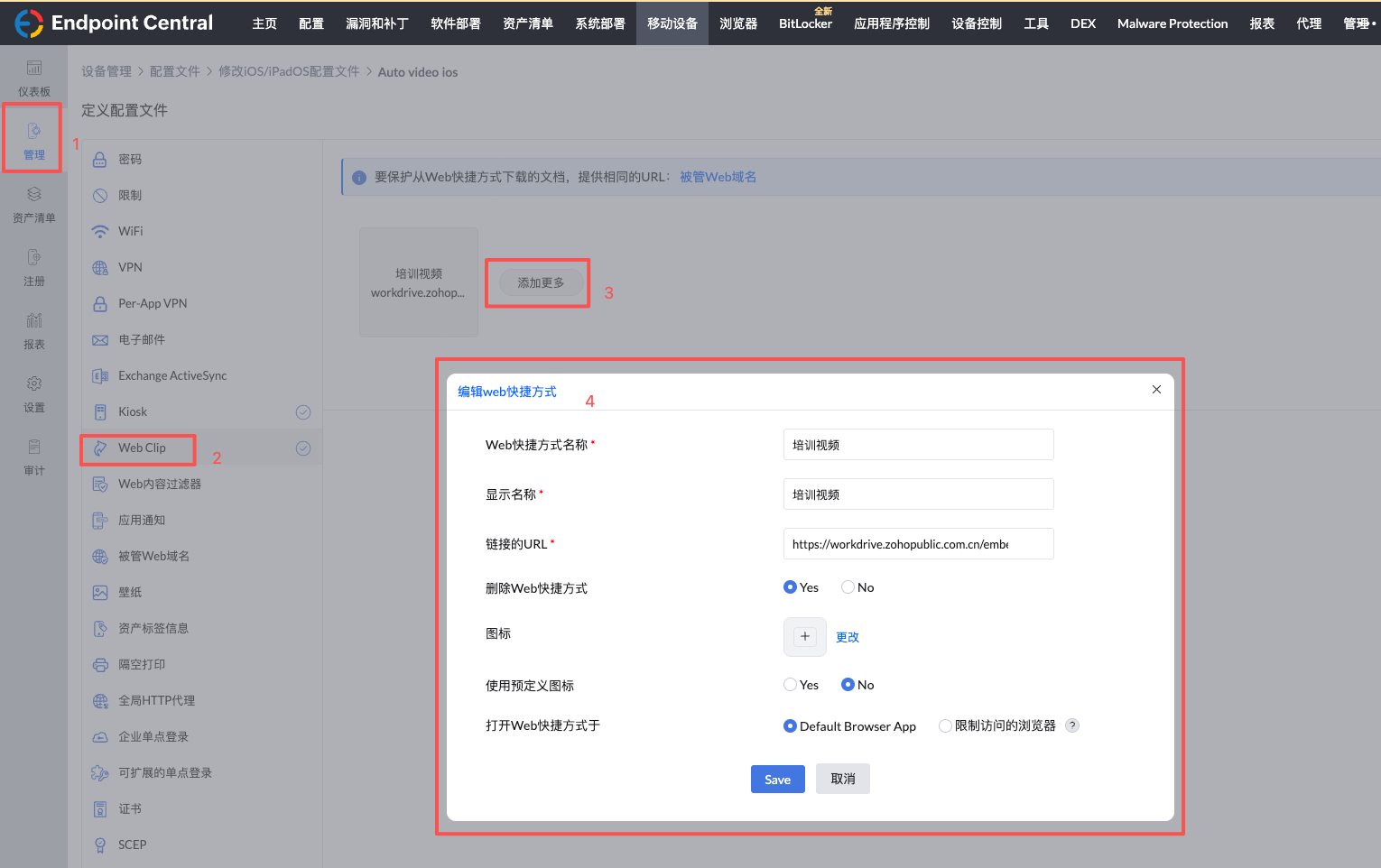1381x868 pixels.
Task: Select the 培训视频 web clip thumbnail
Action: pyautogui.click(x=419, y=282)
